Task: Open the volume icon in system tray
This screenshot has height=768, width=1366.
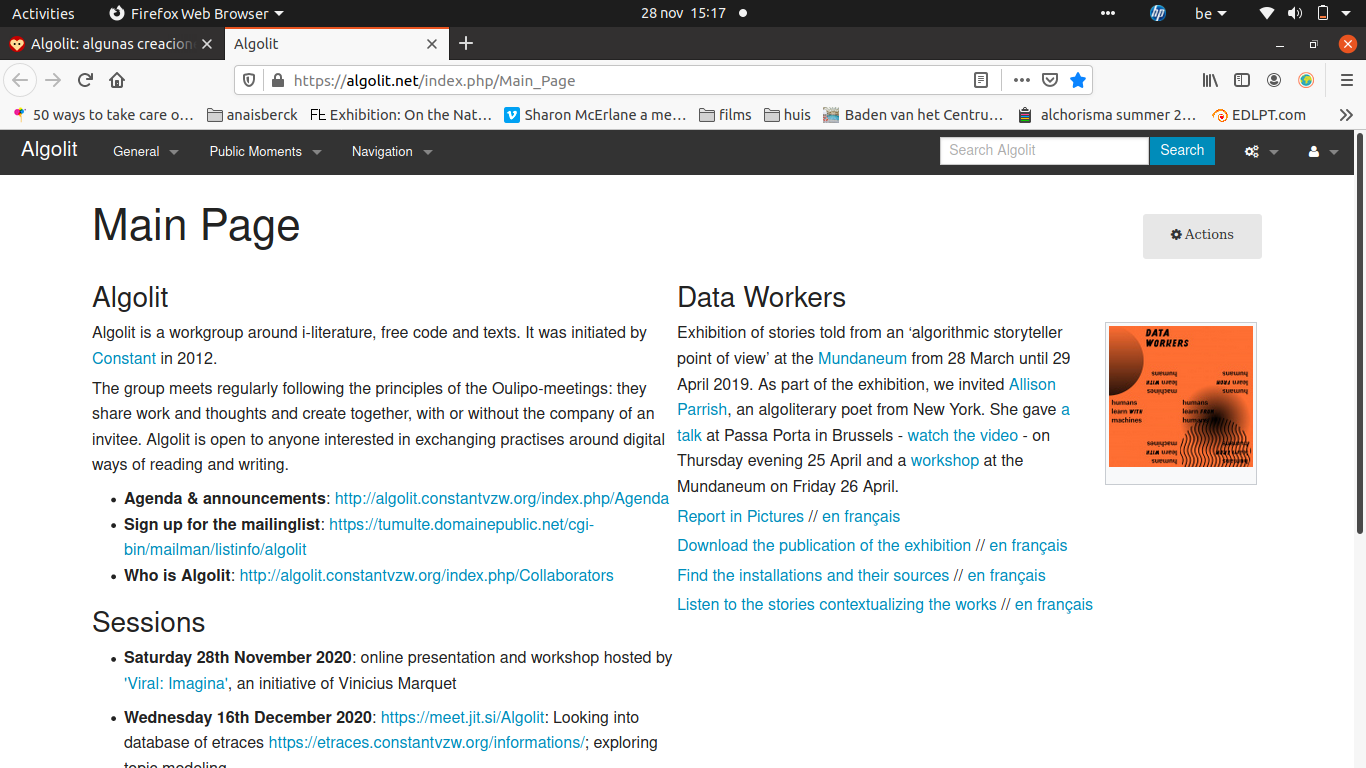Action: (x=1295, y=13)
